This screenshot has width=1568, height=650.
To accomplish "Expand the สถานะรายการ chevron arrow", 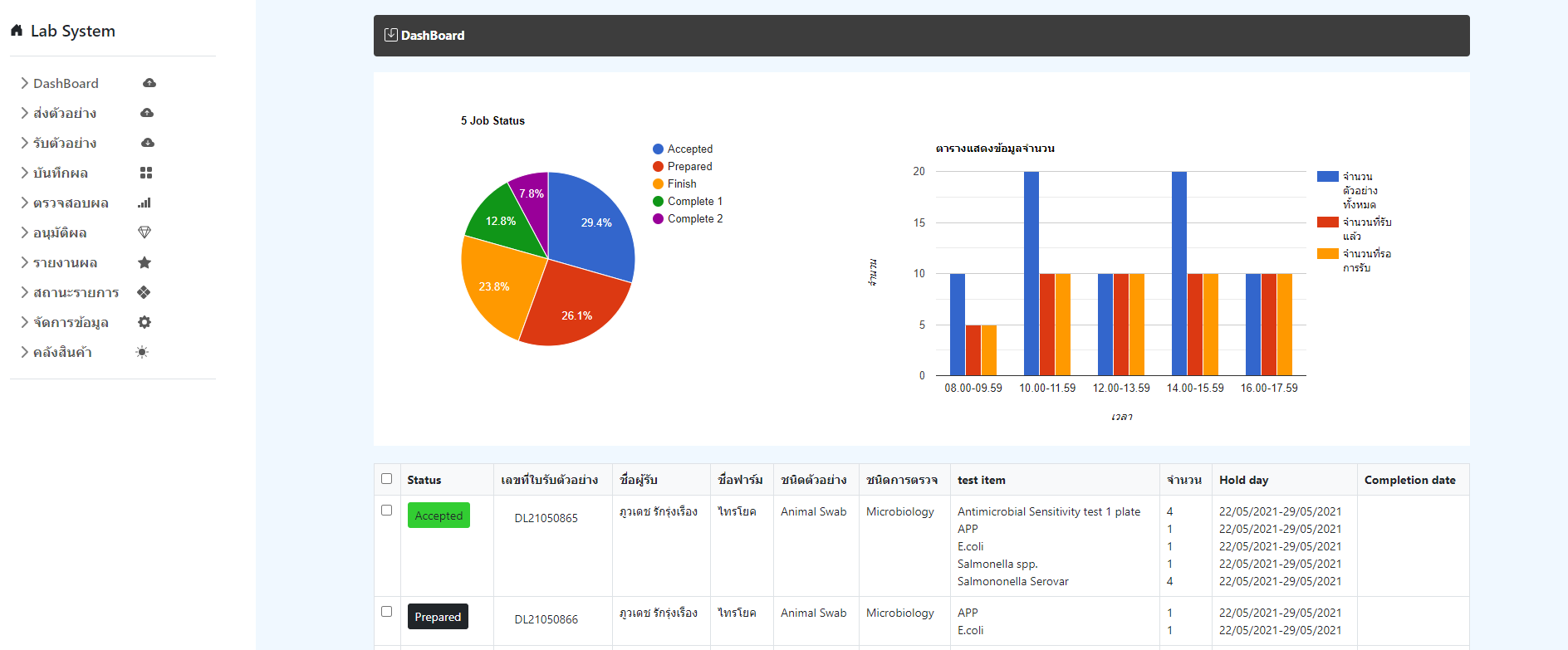I will 24,292.
